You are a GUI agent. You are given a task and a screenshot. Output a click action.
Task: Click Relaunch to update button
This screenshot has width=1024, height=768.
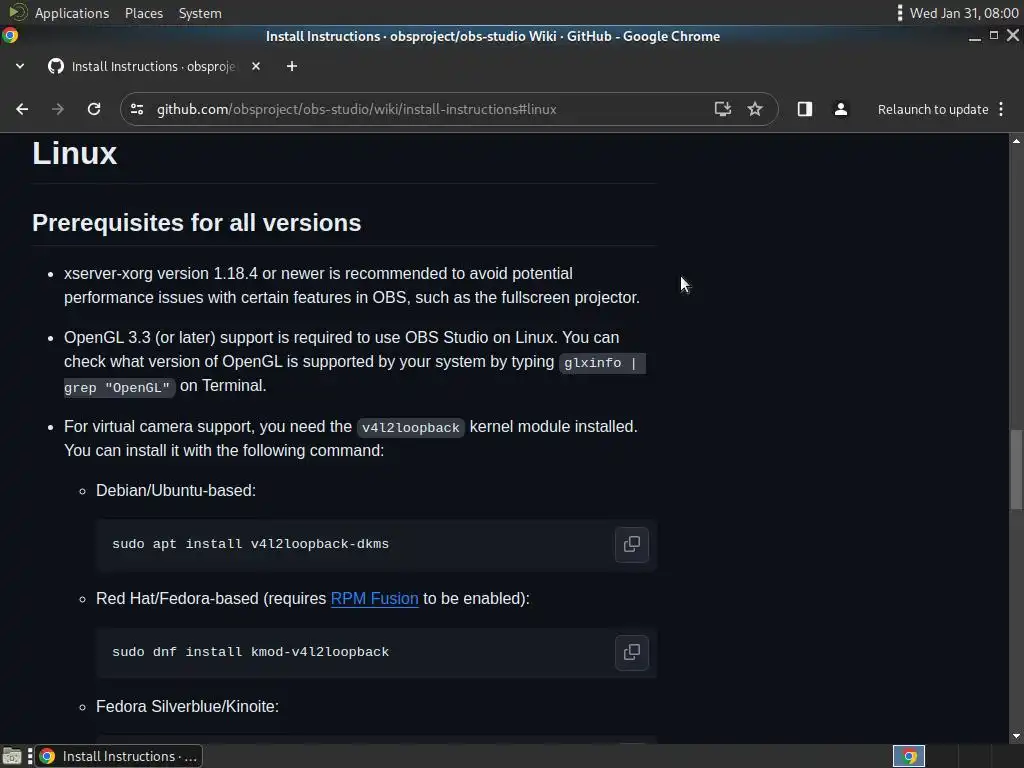click(x=933, y=109)
